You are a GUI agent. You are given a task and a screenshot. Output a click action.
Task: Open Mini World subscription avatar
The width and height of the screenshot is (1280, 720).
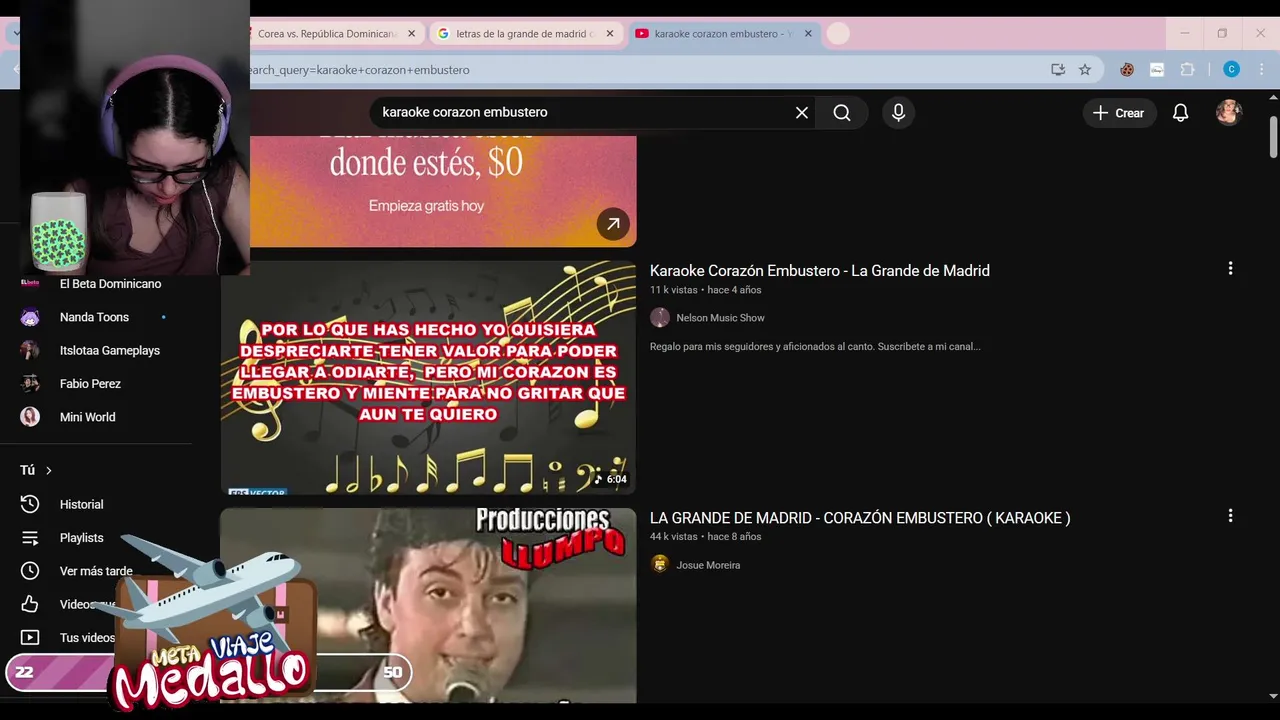tap(30, 417)
